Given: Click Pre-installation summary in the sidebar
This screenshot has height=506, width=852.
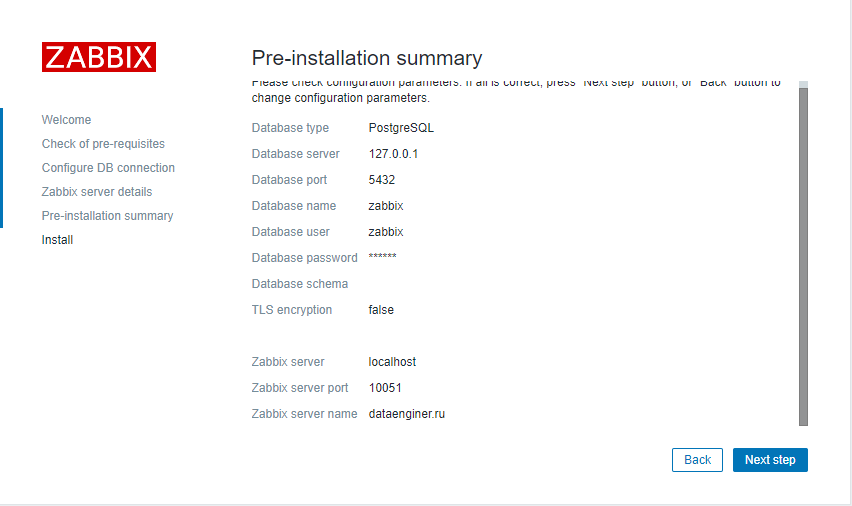Looking at the screenshot, I should pyautogui.click(x=107, y=216).
